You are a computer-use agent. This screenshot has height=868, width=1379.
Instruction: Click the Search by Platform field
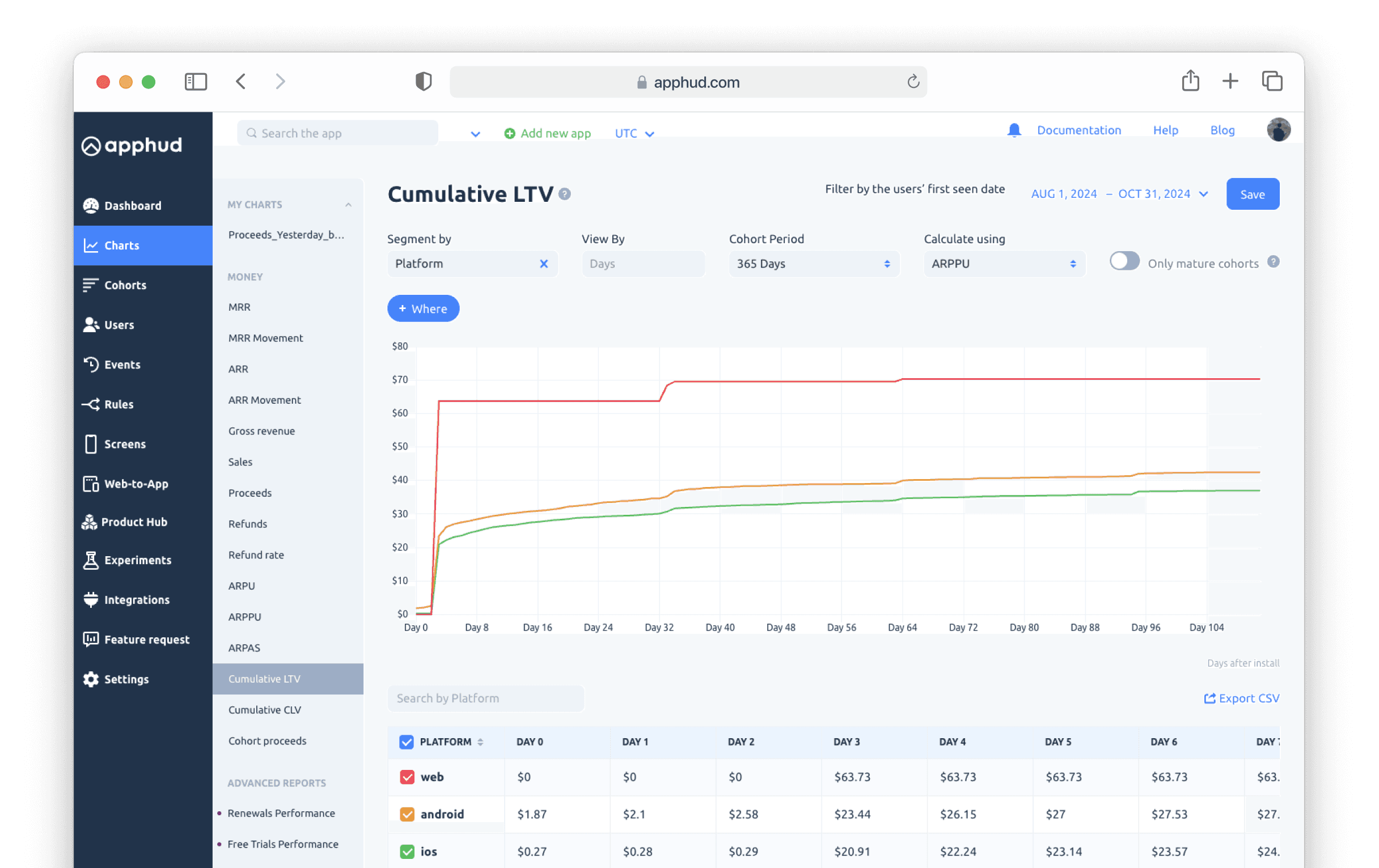[485, 698]
